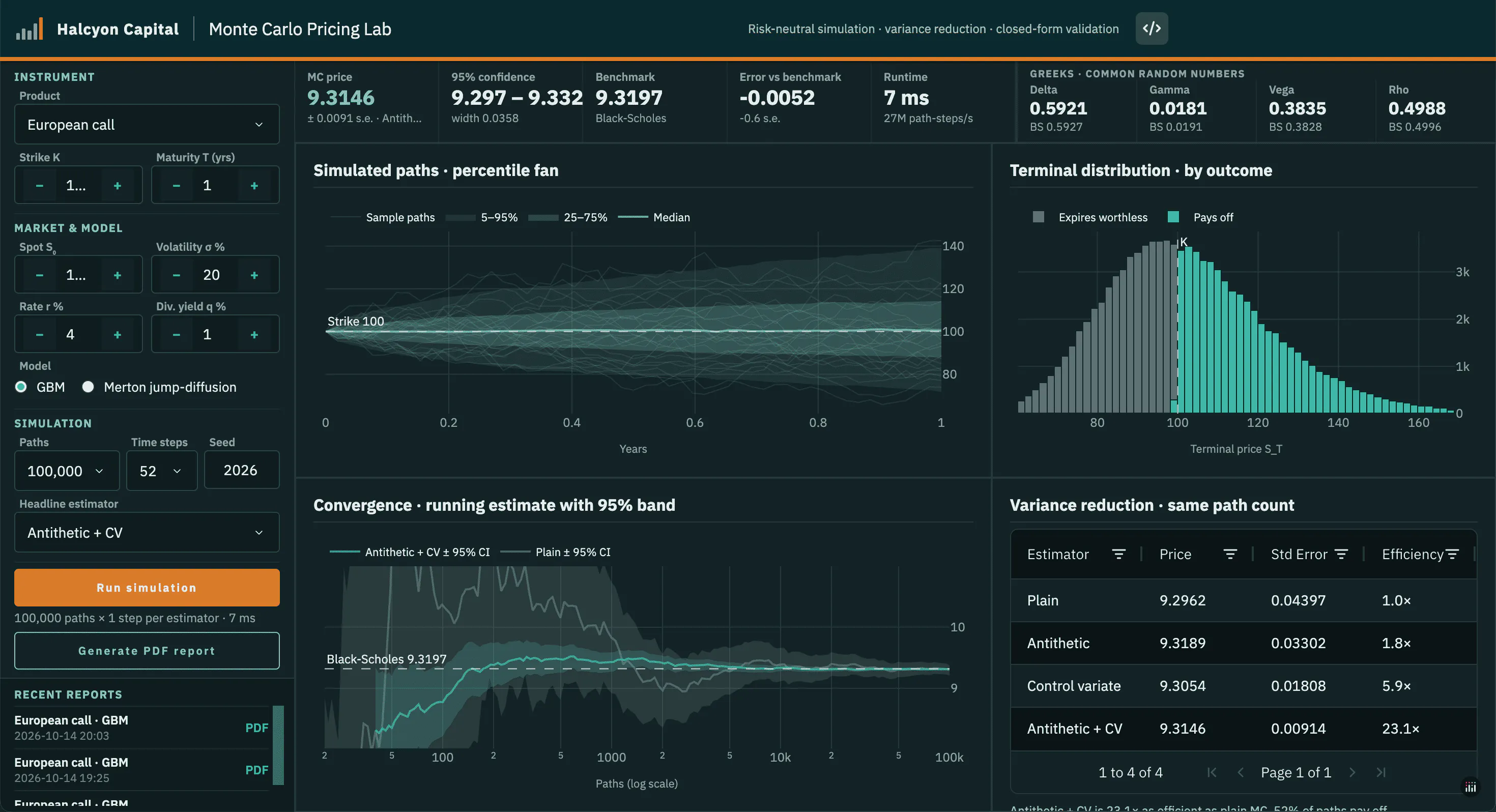Increase the Strike K value
This screenshot has height=812, width=1496.
click(118, 185)
